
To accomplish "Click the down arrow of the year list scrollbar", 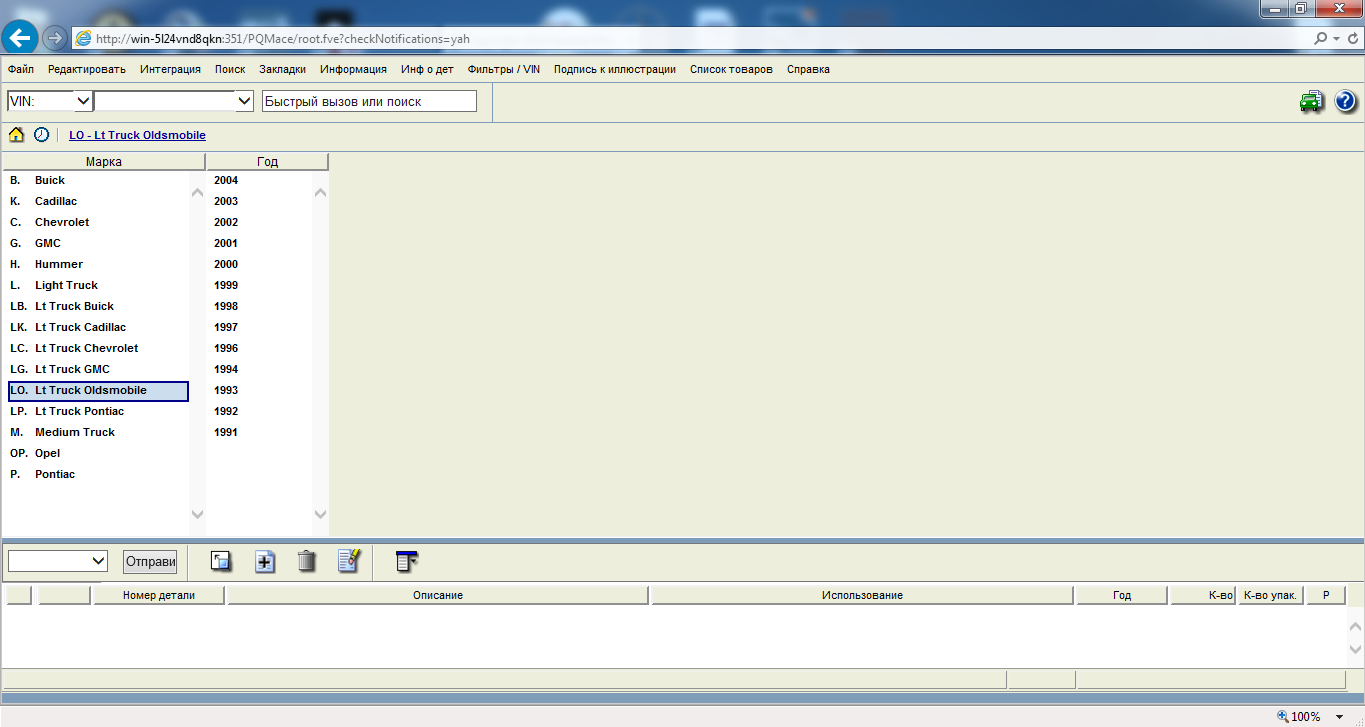I will tap(320, 514).
